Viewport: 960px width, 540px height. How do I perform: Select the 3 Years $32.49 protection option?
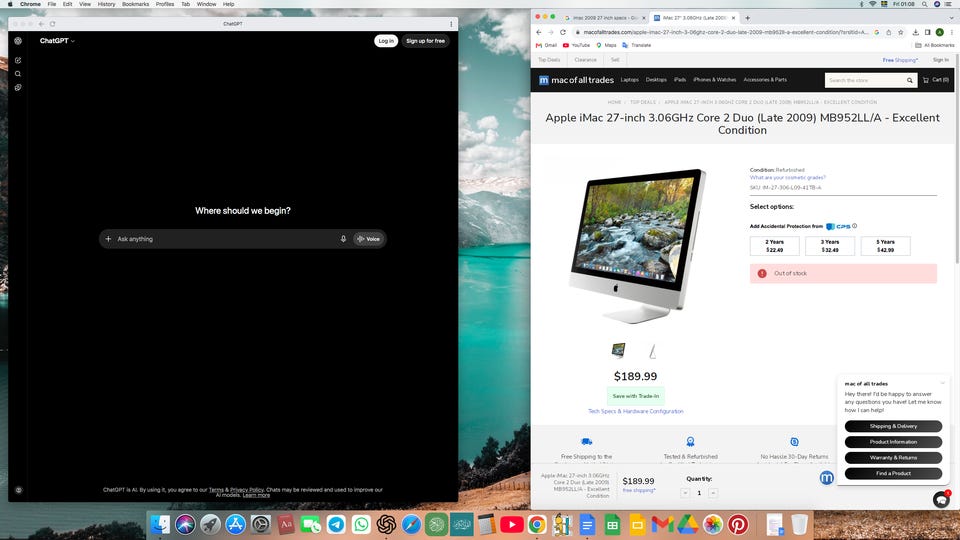click(830, 246)
